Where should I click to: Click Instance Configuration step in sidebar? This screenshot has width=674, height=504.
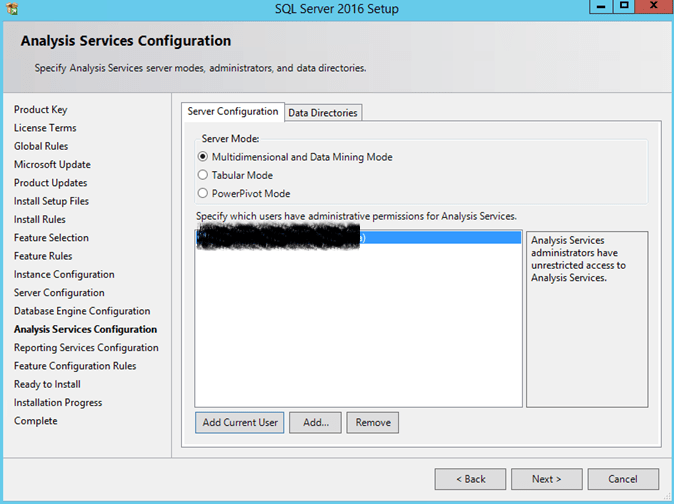click(64, 275)
